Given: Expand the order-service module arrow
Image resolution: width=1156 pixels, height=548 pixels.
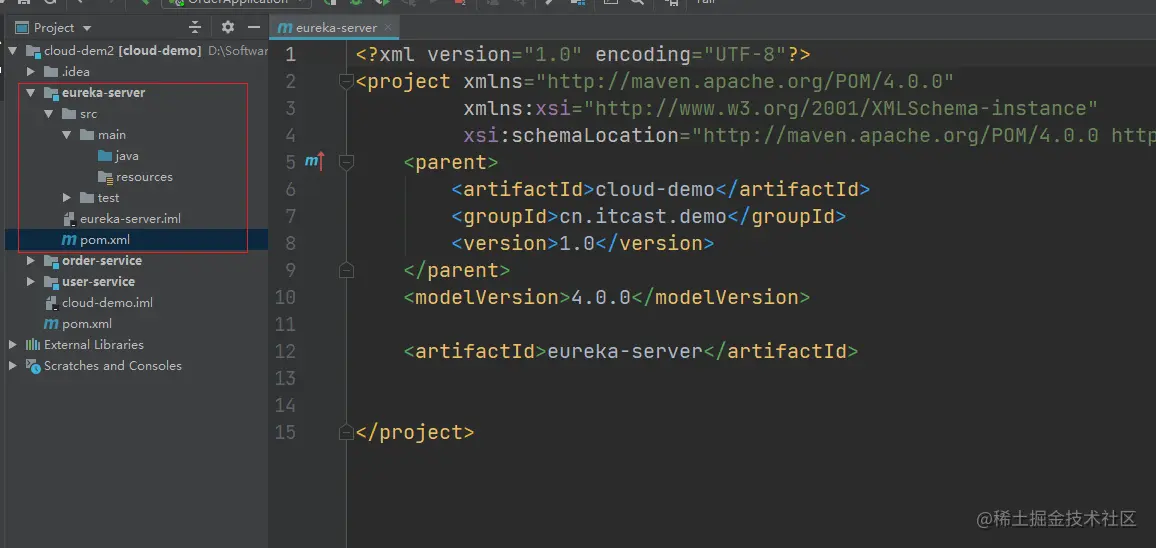Looking at the screenshot, I should (30, 260).
